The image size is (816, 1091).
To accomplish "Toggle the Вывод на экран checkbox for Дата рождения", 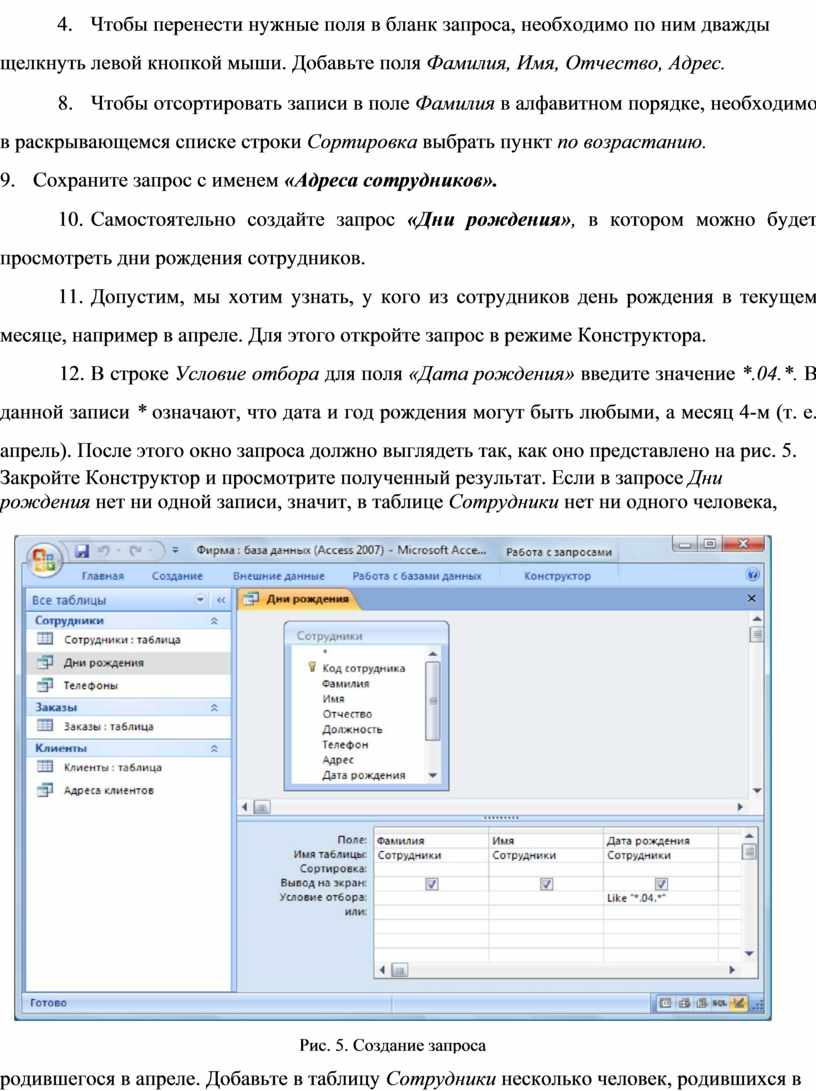I will click(x=662, y=884).
